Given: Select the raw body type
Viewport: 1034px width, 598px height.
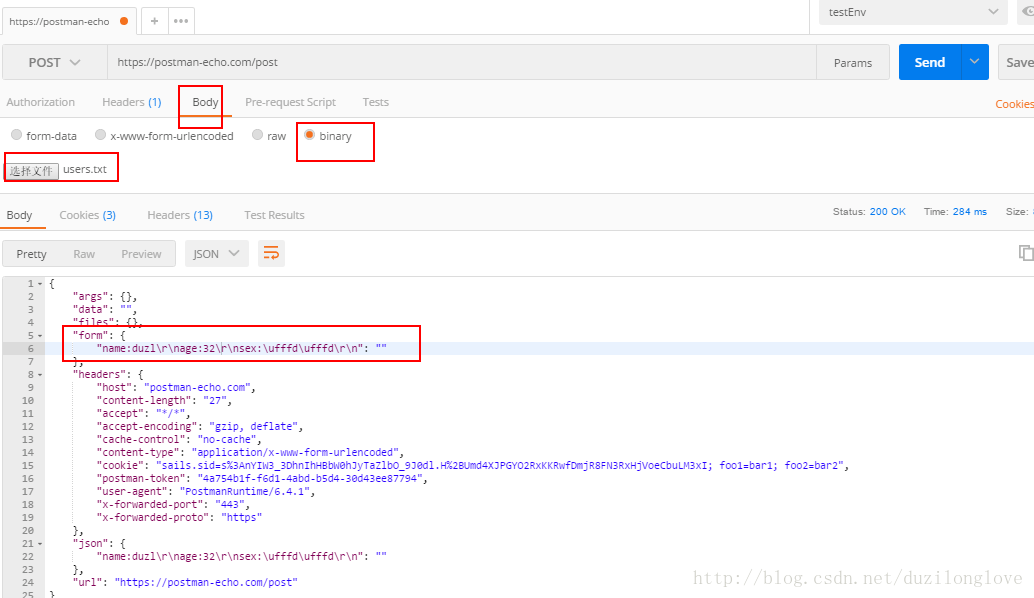Looking at the screenshot, I should tap(257, 135).
